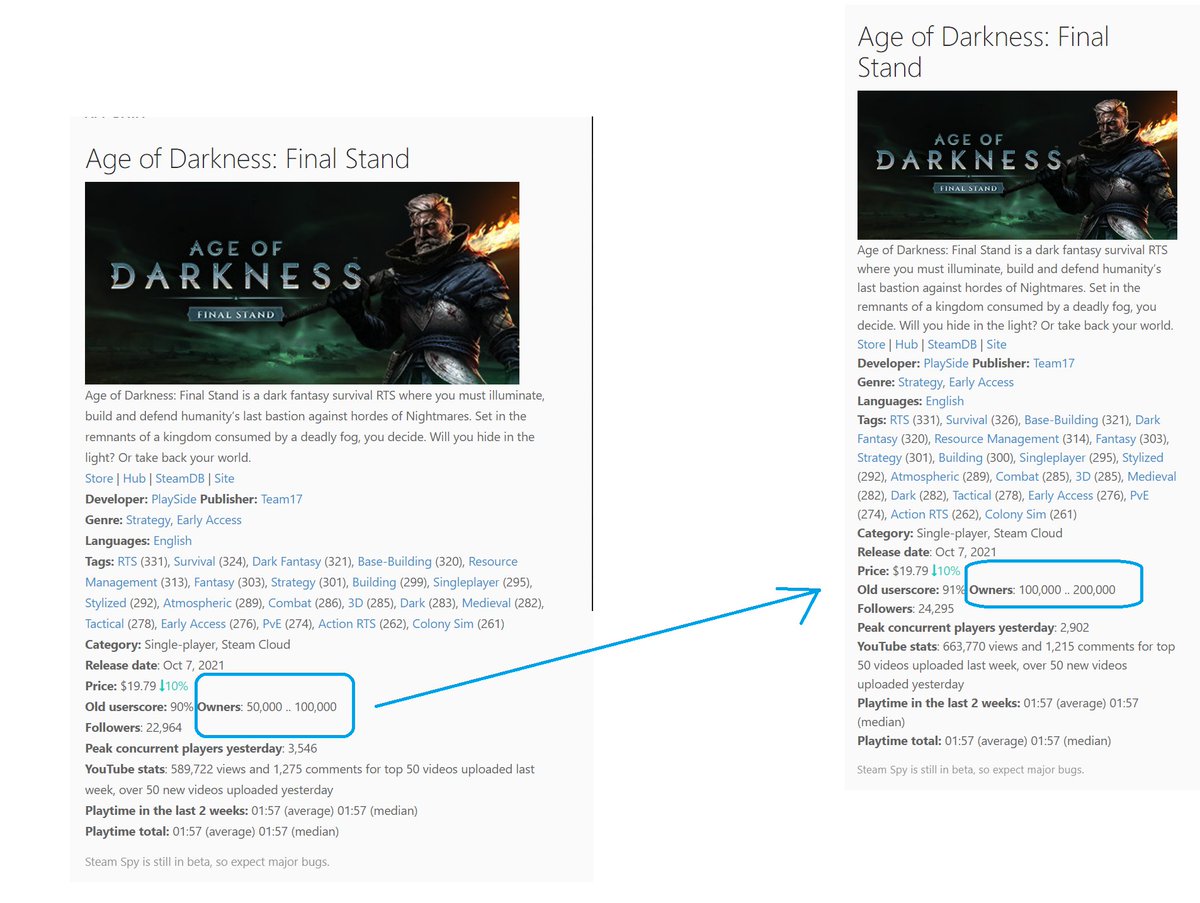Screen dimensions: 1200x903
Task: Open the Site link in right panel
Action: 996,344
